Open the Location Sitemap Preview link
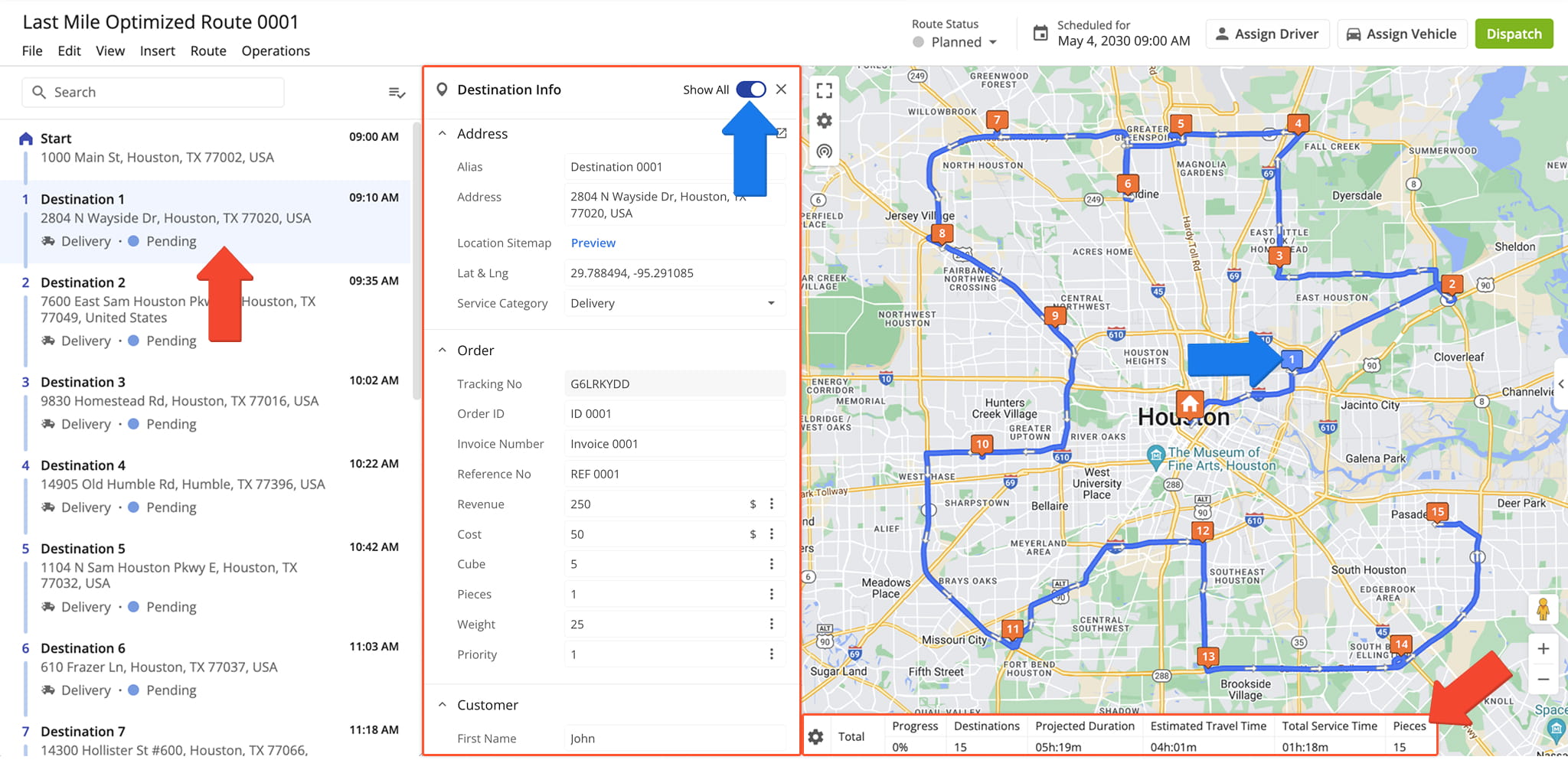 point(593,243)
